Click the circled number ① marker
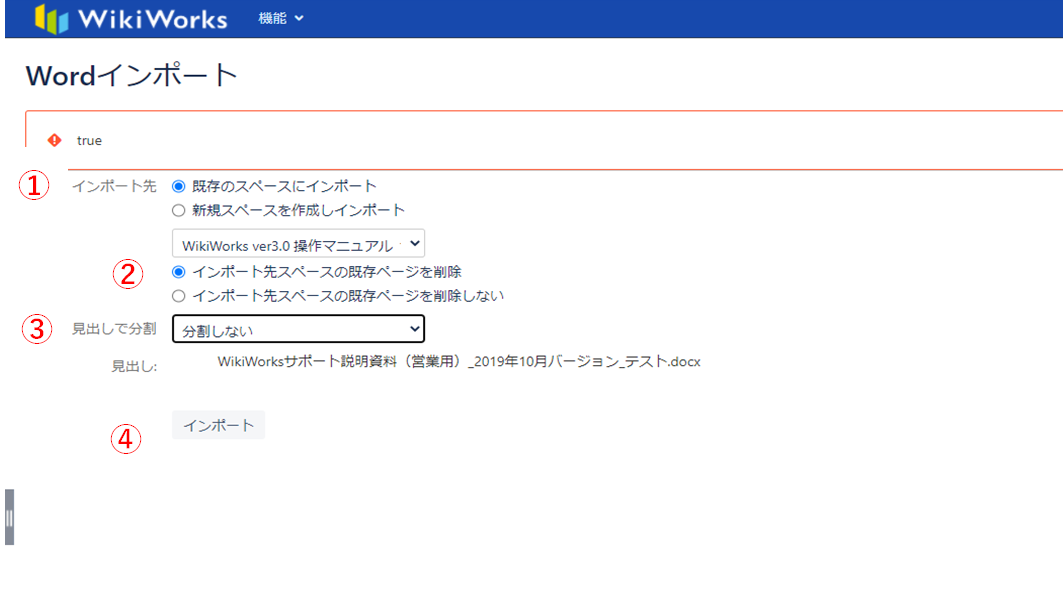Viewport: 1063px width, 594px height. (x=36, y=186)
